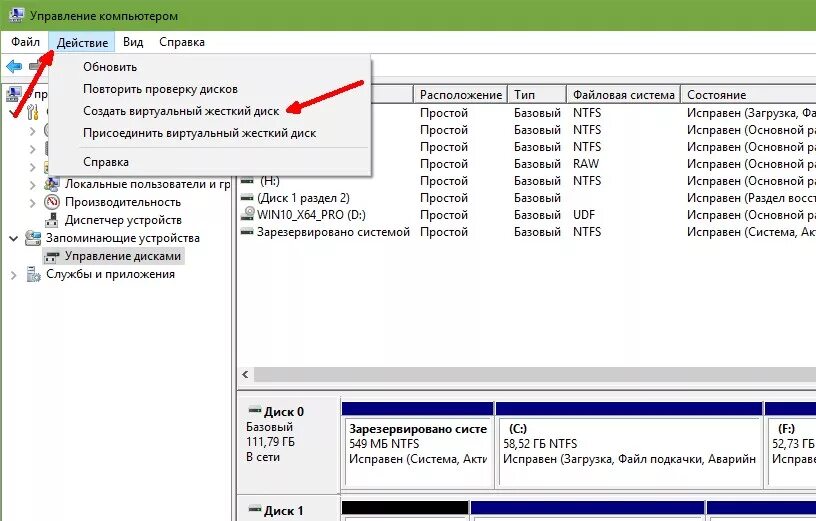Choose Обновить from the menu
The image size is (816, 521).
pyautogui.click(x=110, y=67)
